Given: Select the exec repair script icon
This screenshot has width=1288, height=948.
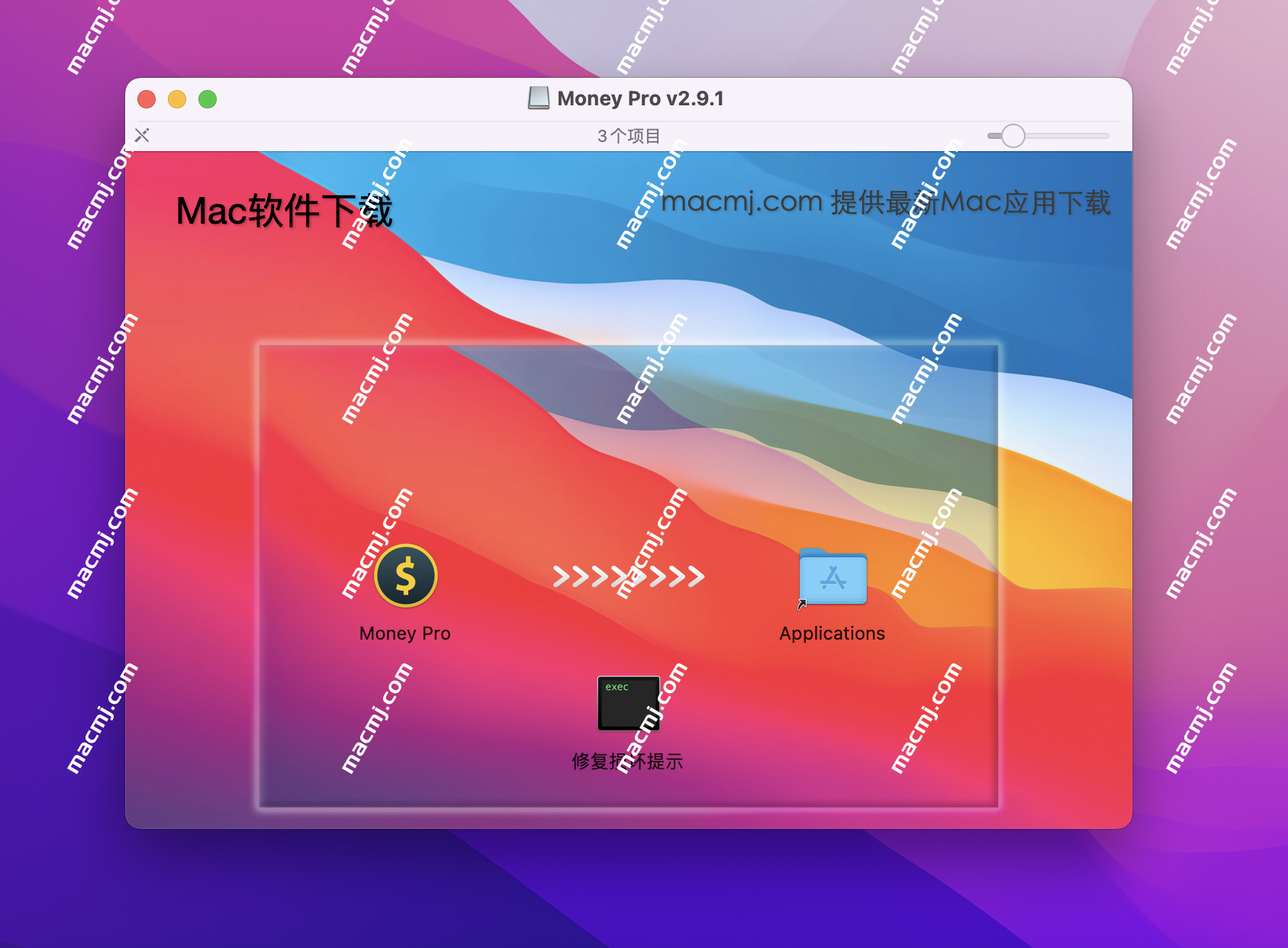Looking at the screenshot, I should click(629, 704).
